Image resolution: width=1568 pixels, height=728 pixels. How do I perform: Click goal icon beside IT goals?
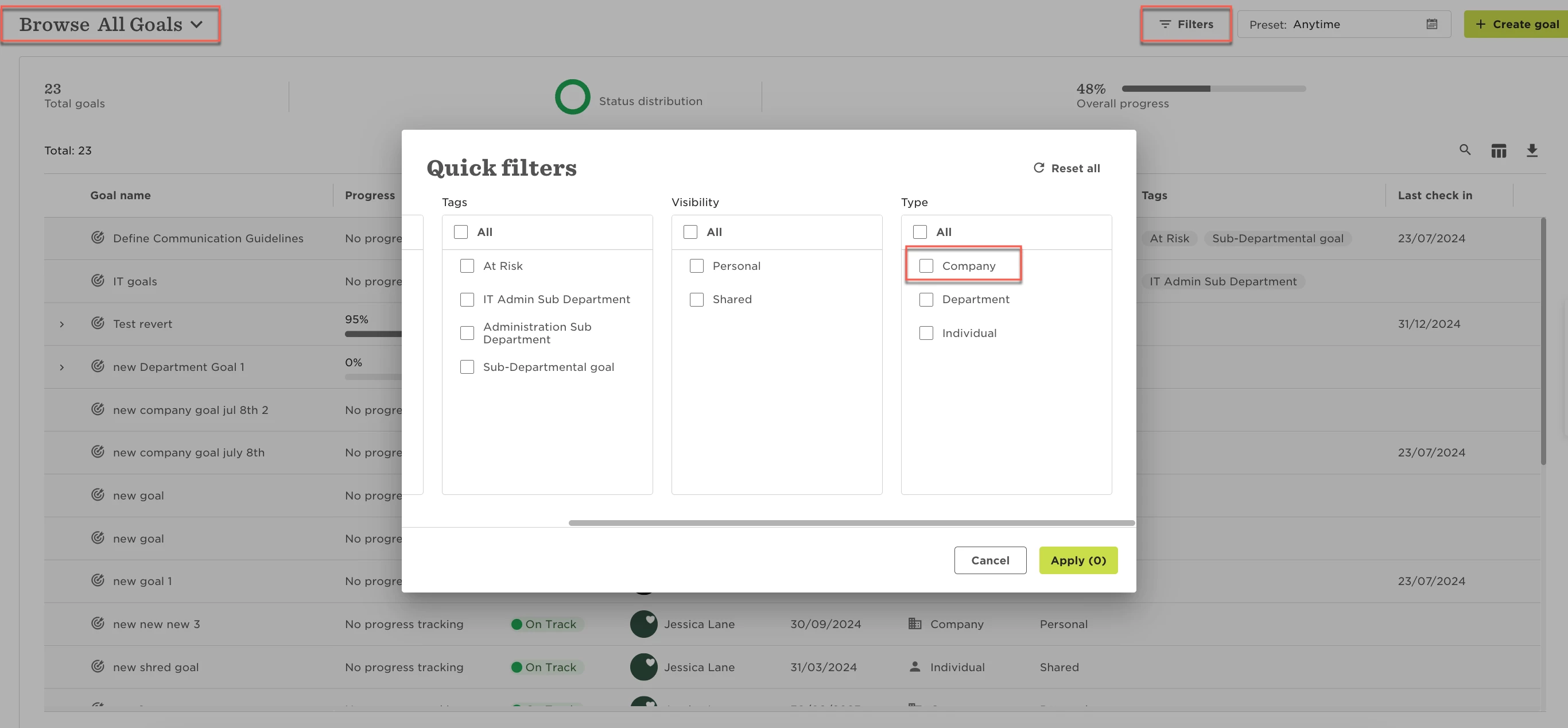coord(98,281)
